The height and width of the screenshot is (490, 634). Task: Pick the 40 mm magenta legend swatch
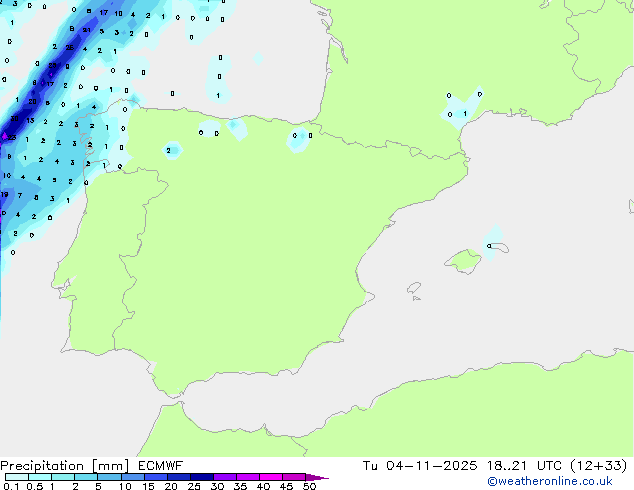pyautogui.click(x=271, y=477)
